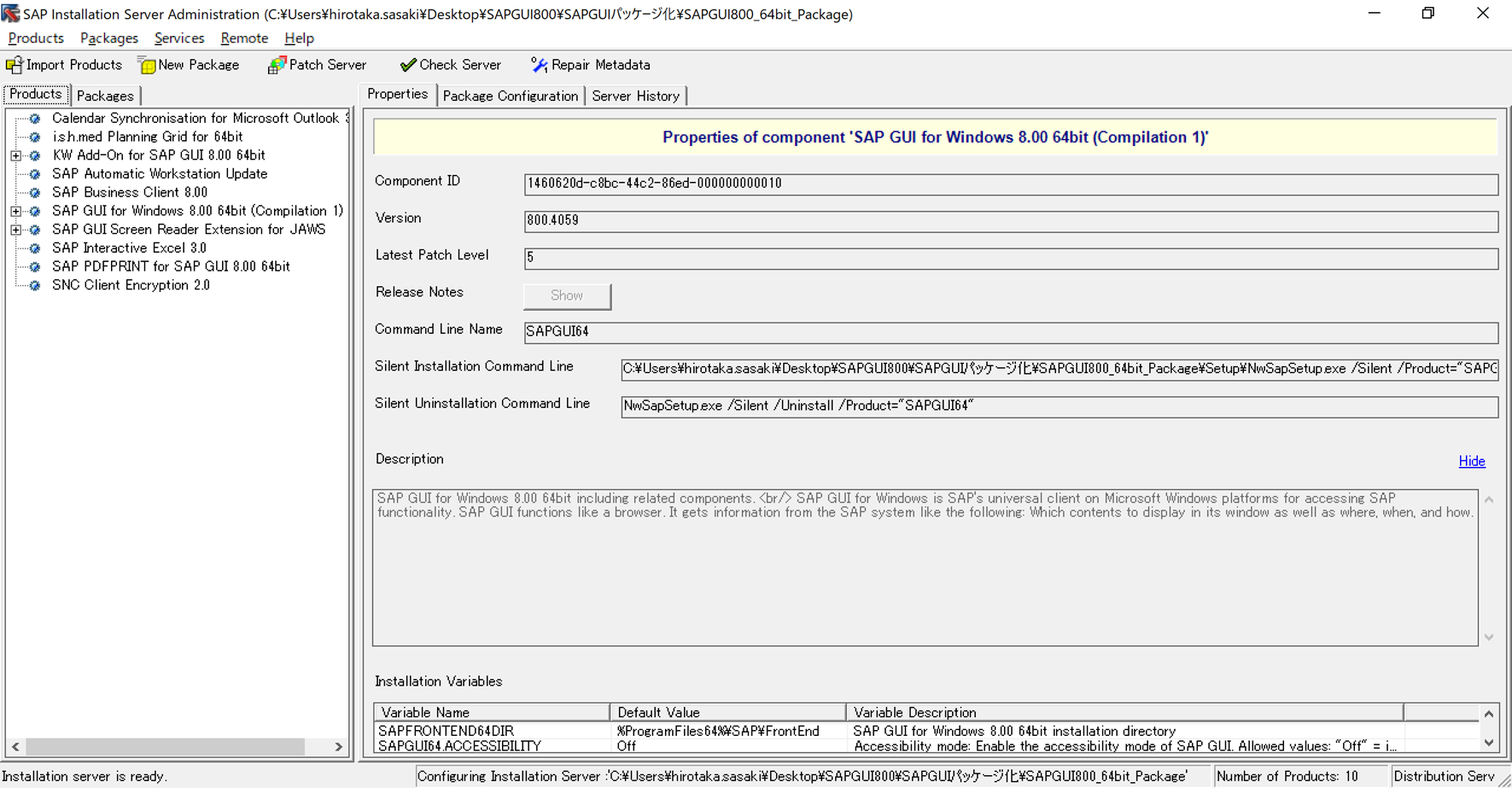Click the product tree horizontal scrollbar thumb
Viewport: 1512px width, 788px height.
point(165,747)
